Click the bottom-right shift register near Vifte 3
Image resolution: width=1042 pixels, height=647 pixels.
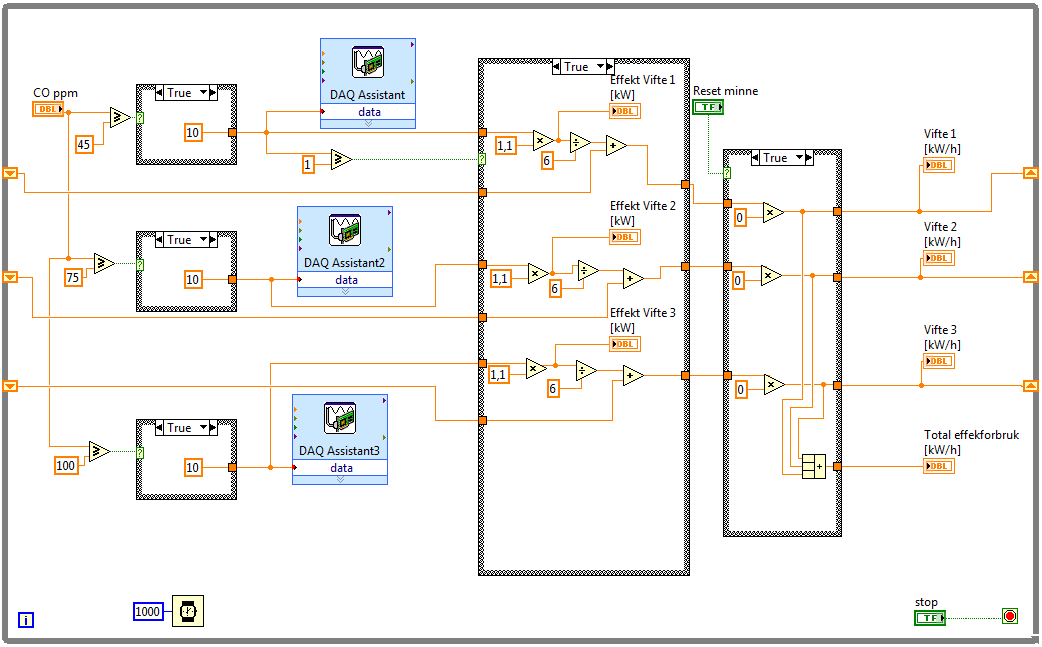(x=1030, y=385)
